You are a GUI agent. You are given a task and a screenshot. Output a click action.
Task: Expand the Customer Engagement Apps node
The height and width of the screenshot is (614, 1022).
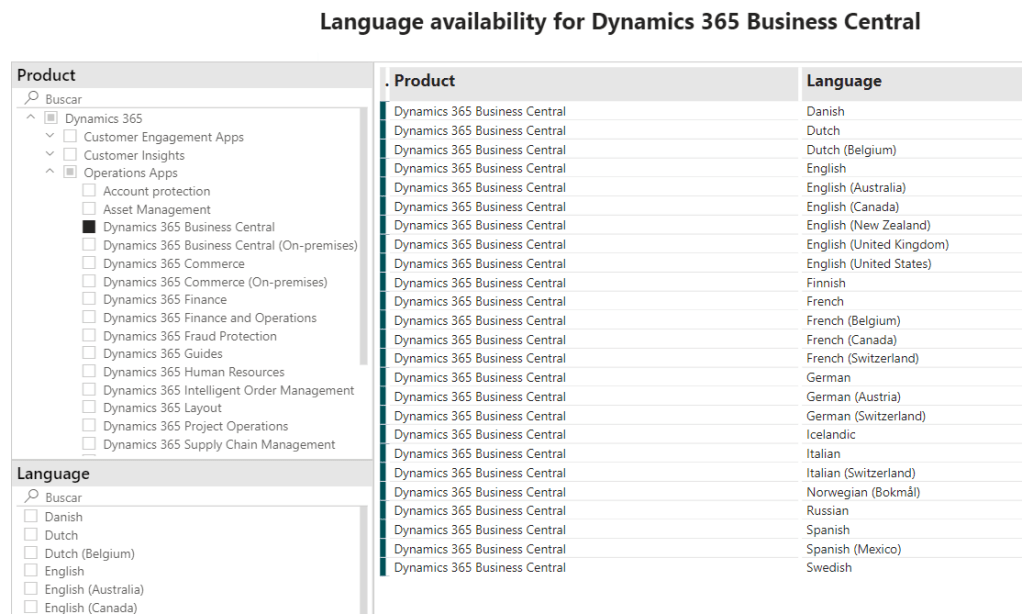point(50,136)
